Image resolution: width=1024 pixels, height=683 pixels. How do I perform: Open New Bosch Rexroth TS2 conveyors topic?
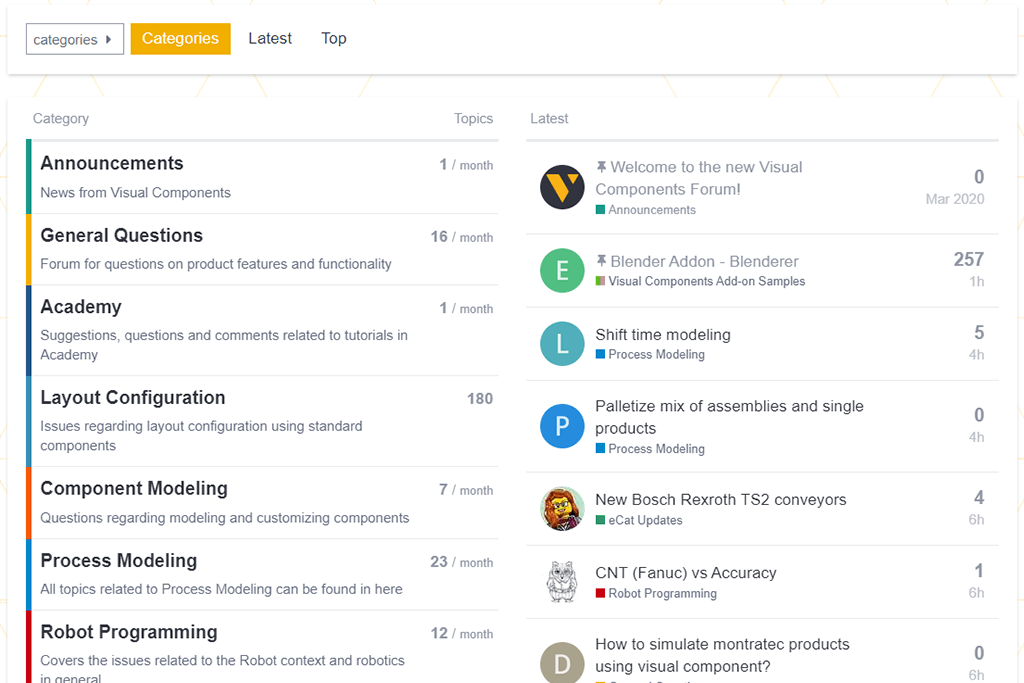click(x=720, y=500)
